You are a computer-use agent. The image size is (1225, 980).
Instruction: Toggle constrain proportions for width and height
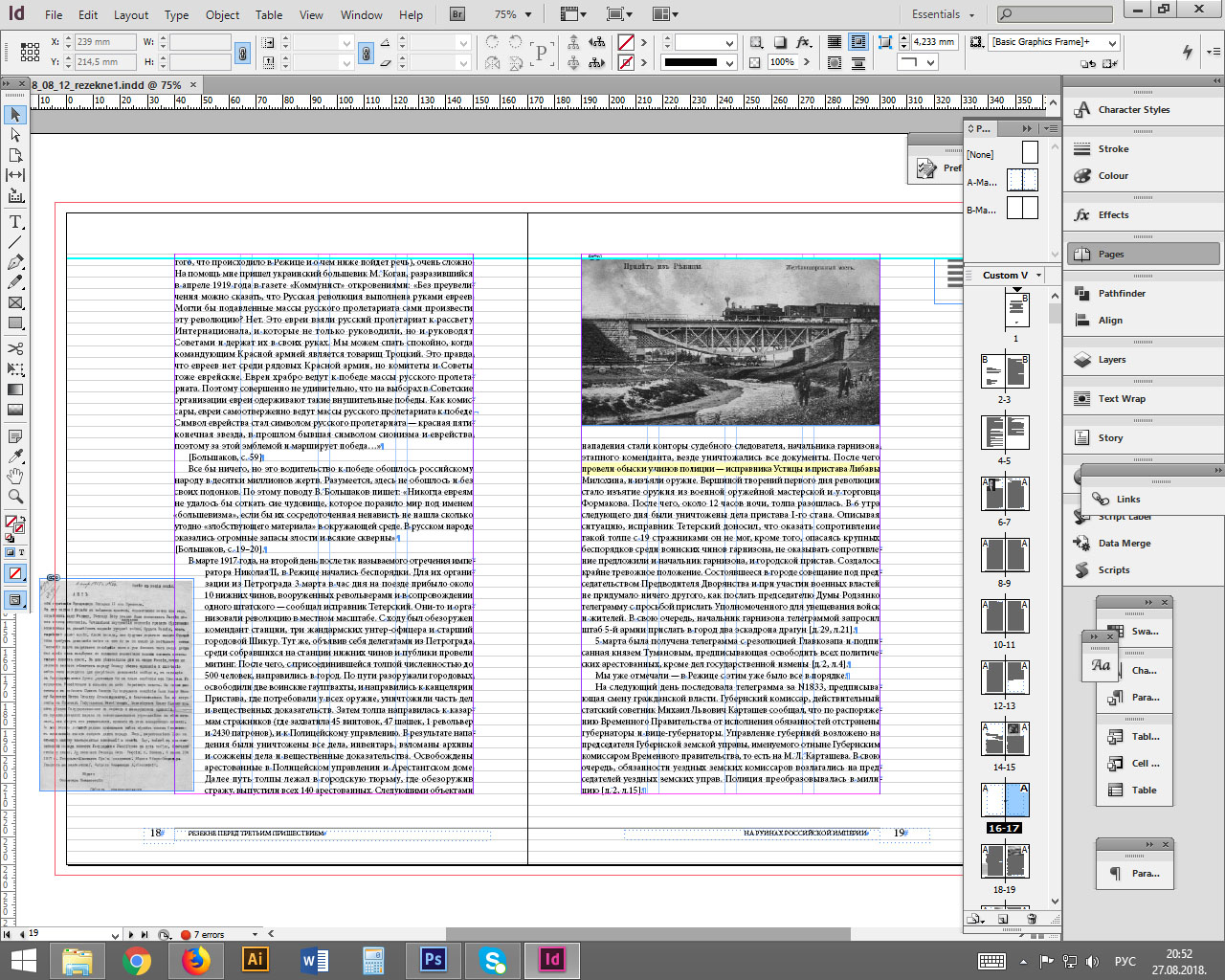pyautogui.click(x=243, y=54)
